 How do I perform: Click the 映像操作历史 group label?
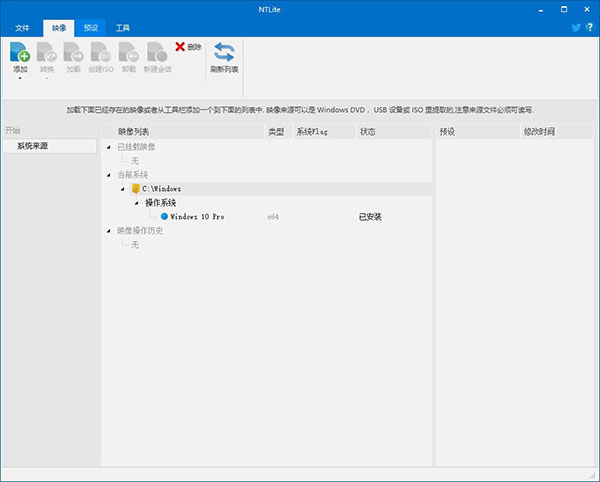point(140,231)
